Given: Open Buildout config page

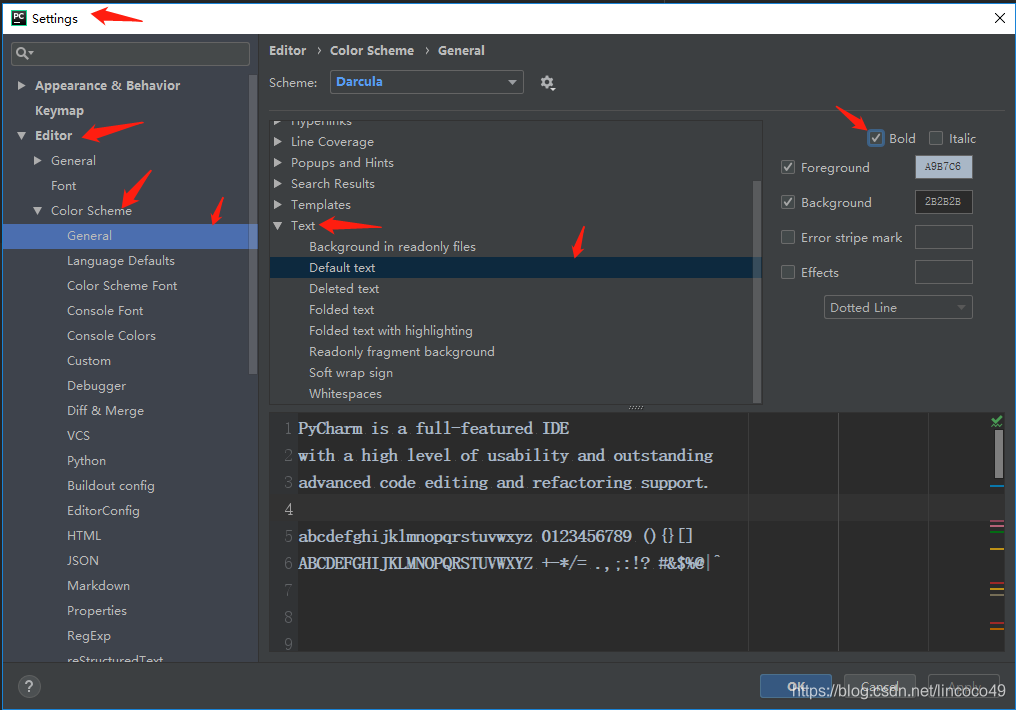Looking at the screenshot, I should 111,486.
